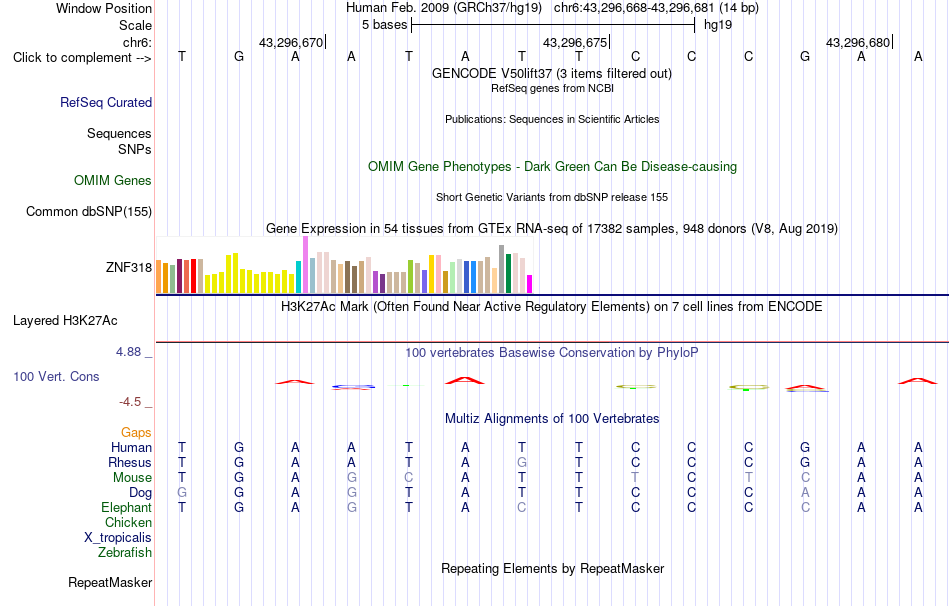Click the H3K27Ac Mark track title
This screenshot has width=950, height=606.
[x=552, y=306]
